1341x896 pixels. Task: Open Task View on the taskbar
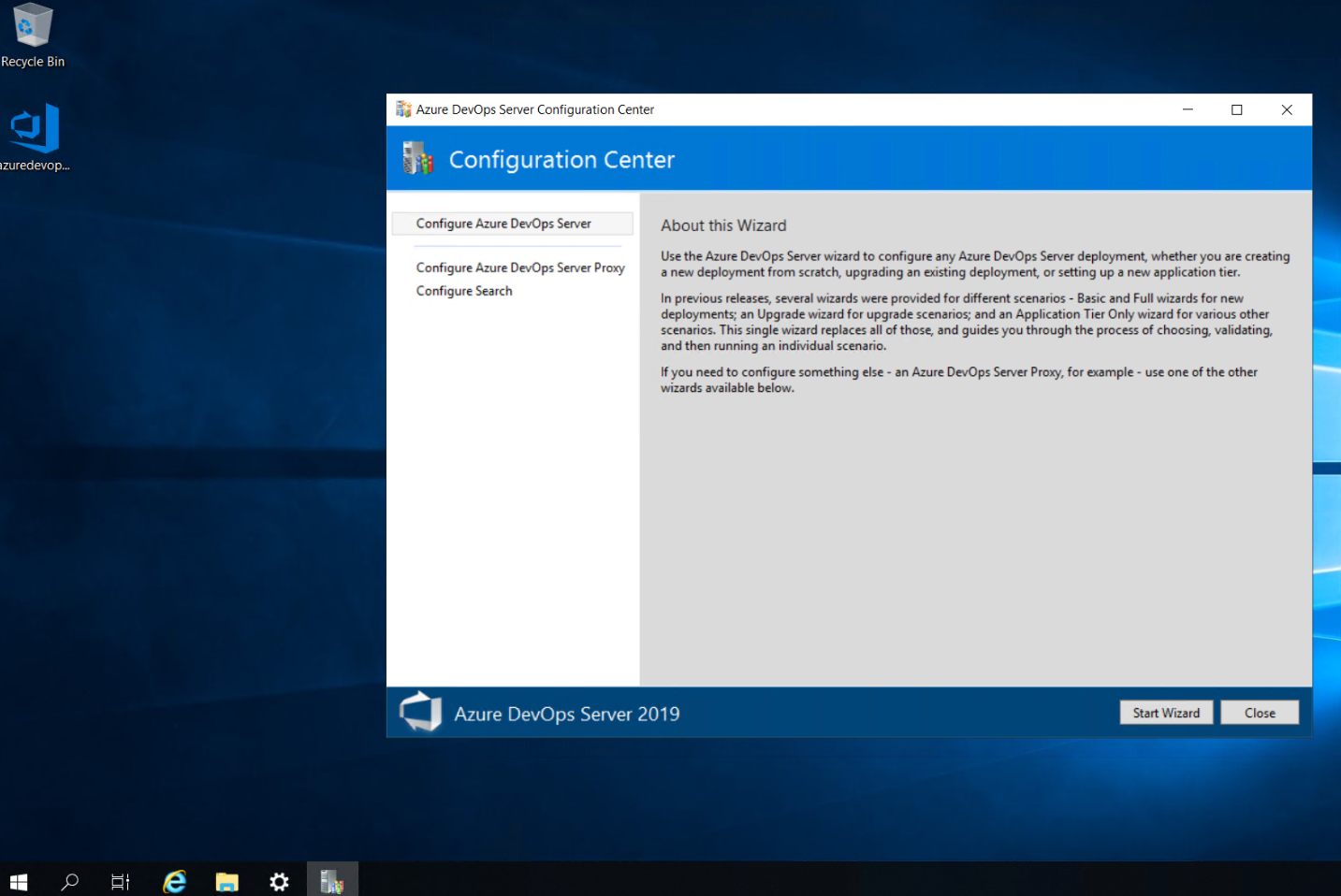click(x=121, y=881)
